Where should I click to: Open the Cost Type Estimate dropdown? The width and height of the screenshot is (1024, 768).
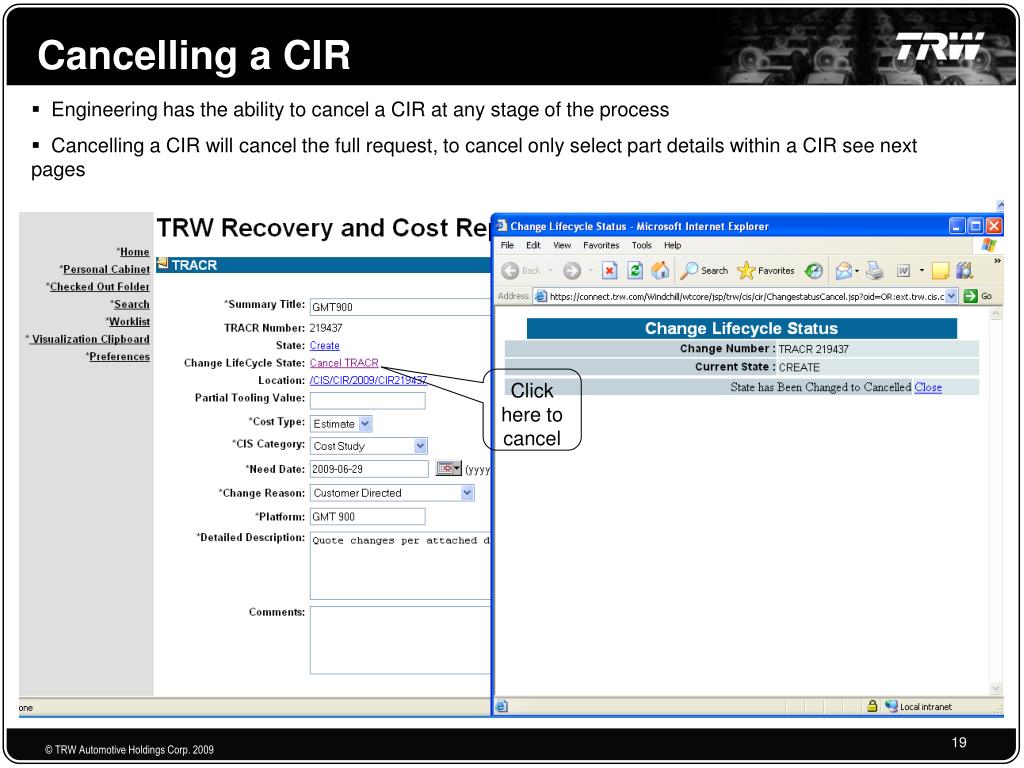(365, 424)
